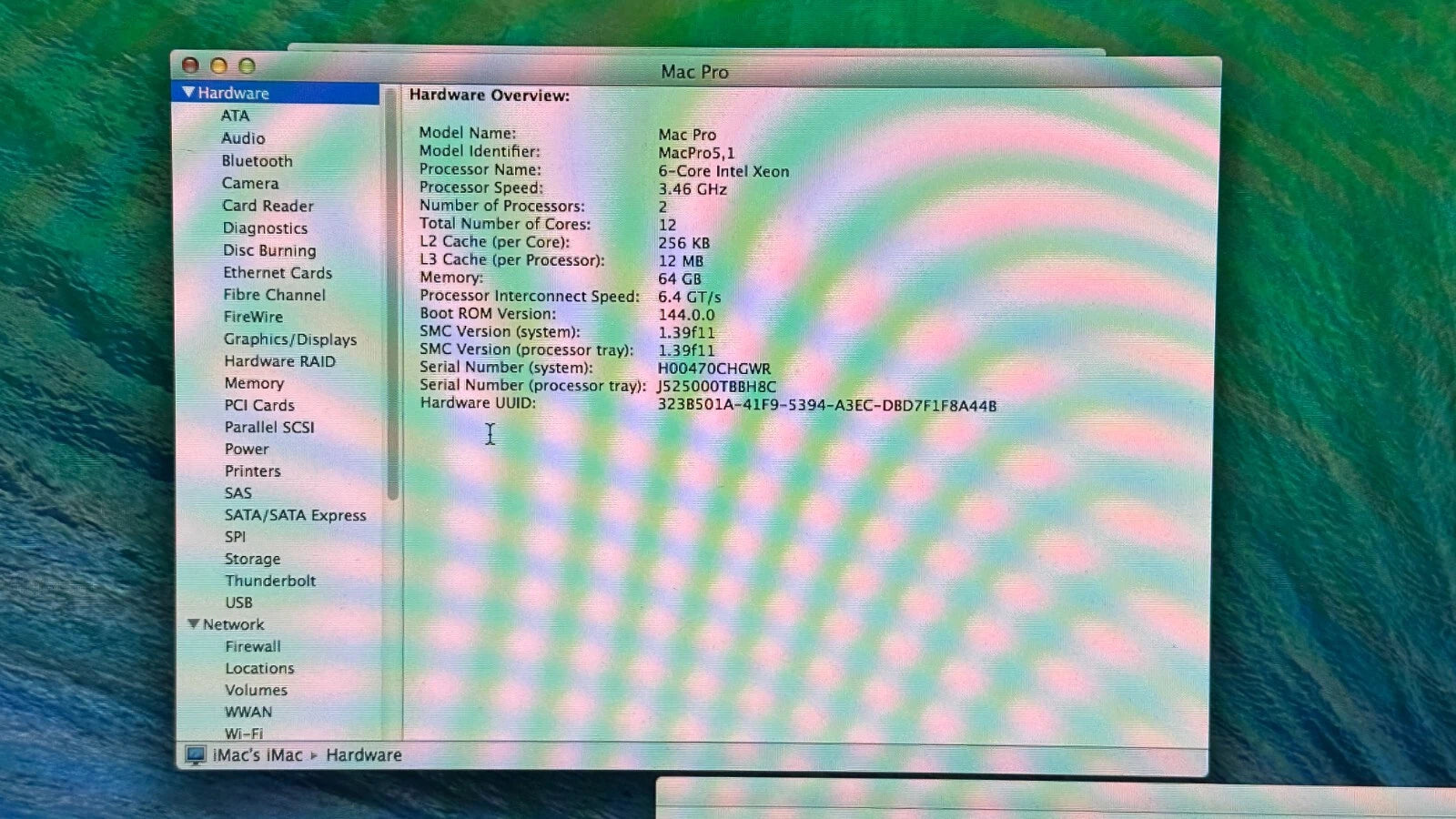Select FireWire in the sidebar
Screen dimensions: 1456x819
tap(253, 317)
